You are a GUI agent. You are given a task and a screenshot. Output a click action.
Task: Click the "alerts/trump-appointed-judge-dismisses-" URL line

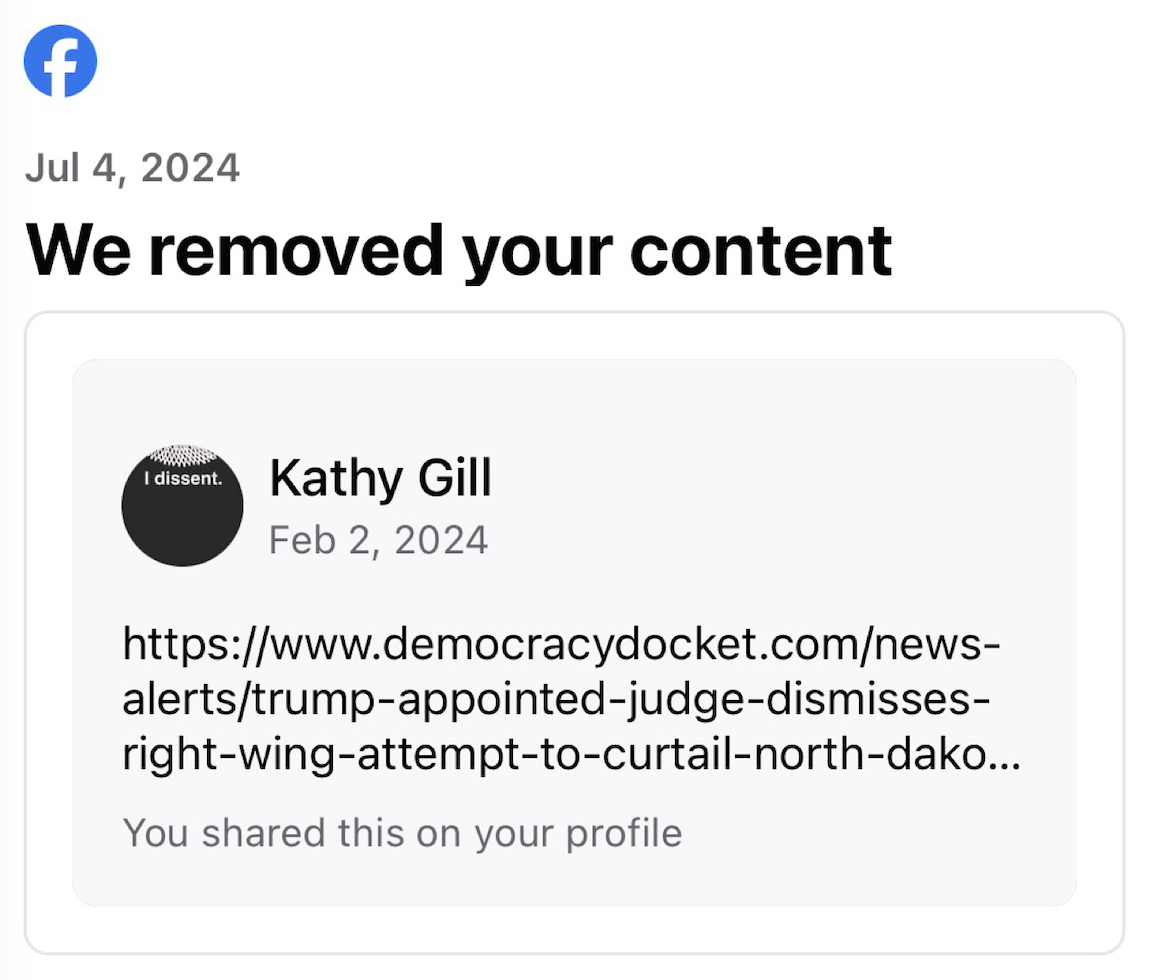[x=557, y=700]
